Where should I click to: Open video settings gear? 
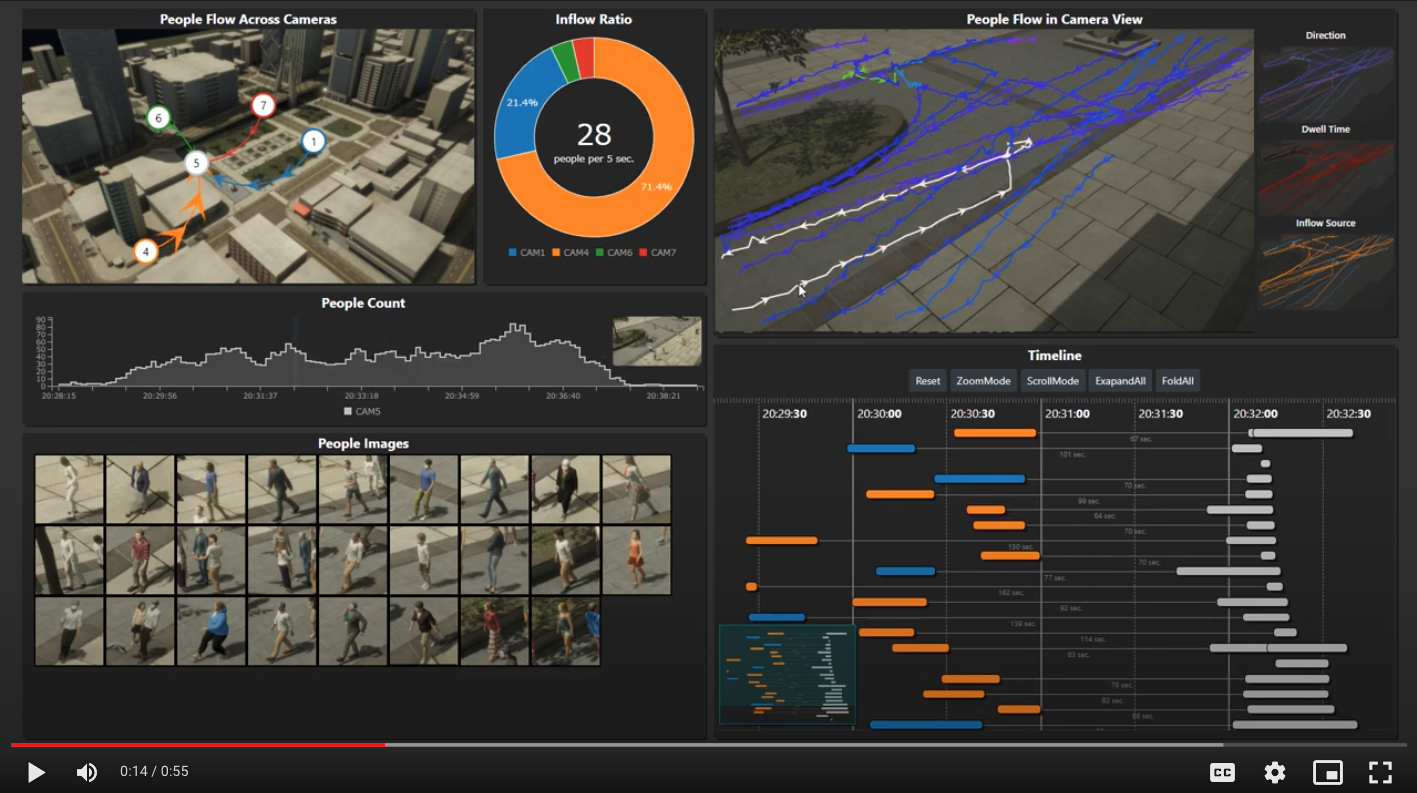tap(1274, 772)
